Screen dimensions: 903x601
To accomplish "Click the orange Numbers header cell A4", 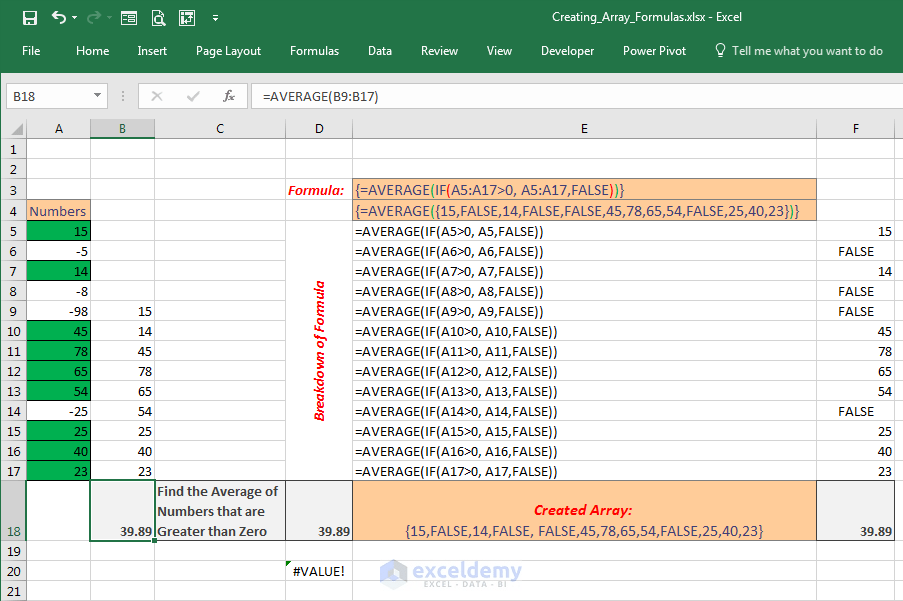I will click(x=58, y=211).
